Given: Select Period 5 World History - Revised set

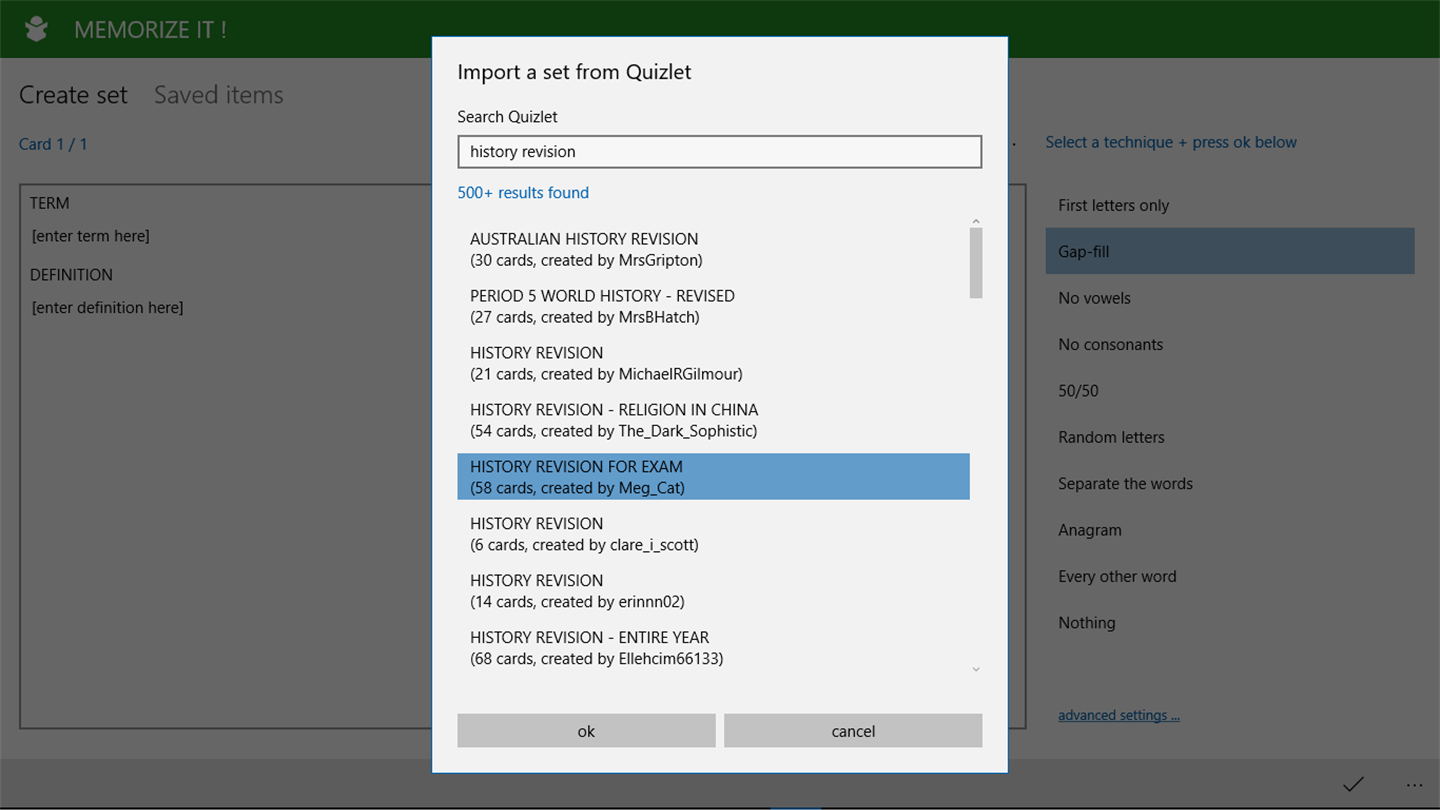Looking at the screenshot, I should 714,307.
